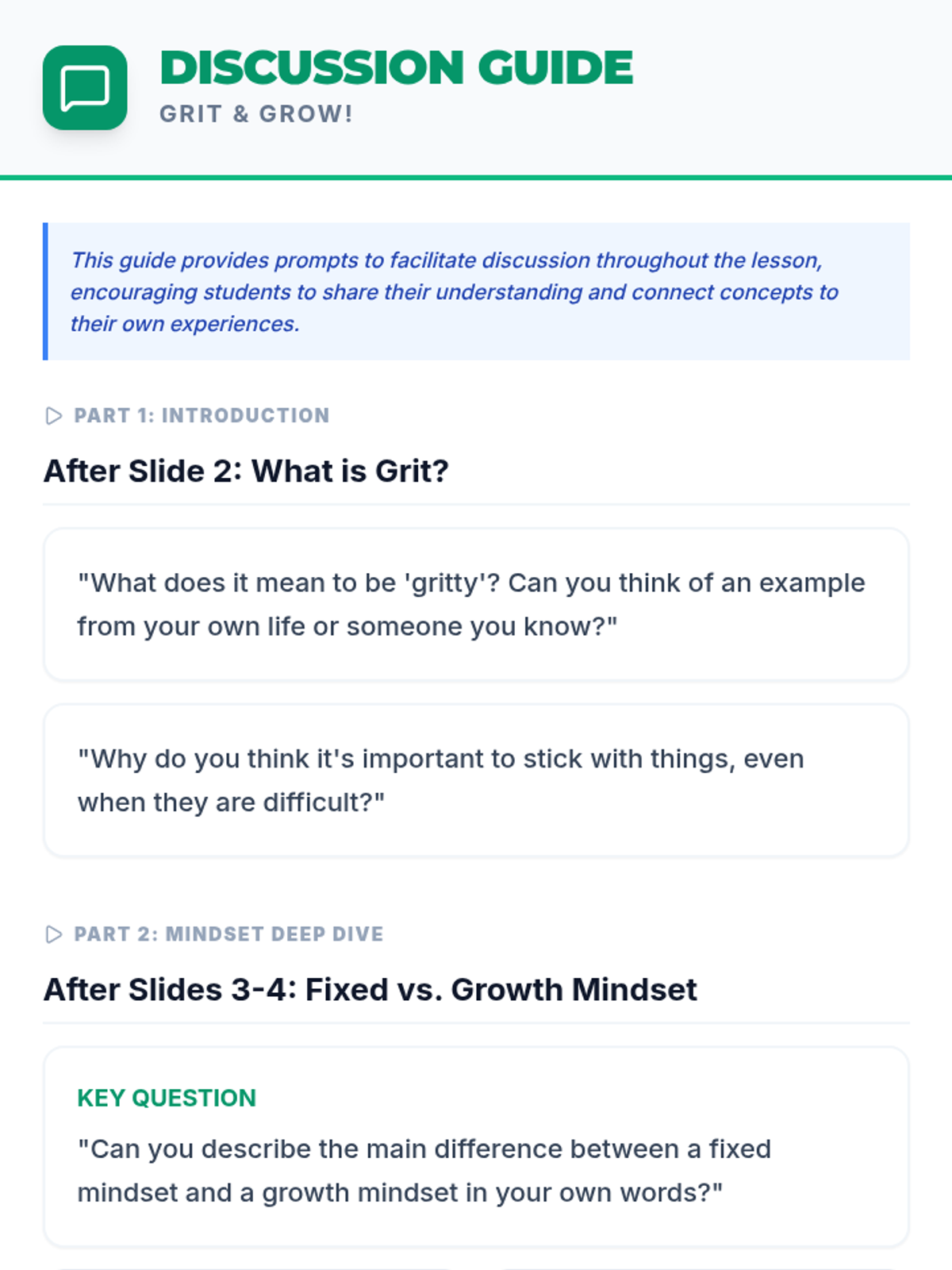Click 'when they are difficult?' text line
The image size is (952, 1270).
tap(231, 802)
